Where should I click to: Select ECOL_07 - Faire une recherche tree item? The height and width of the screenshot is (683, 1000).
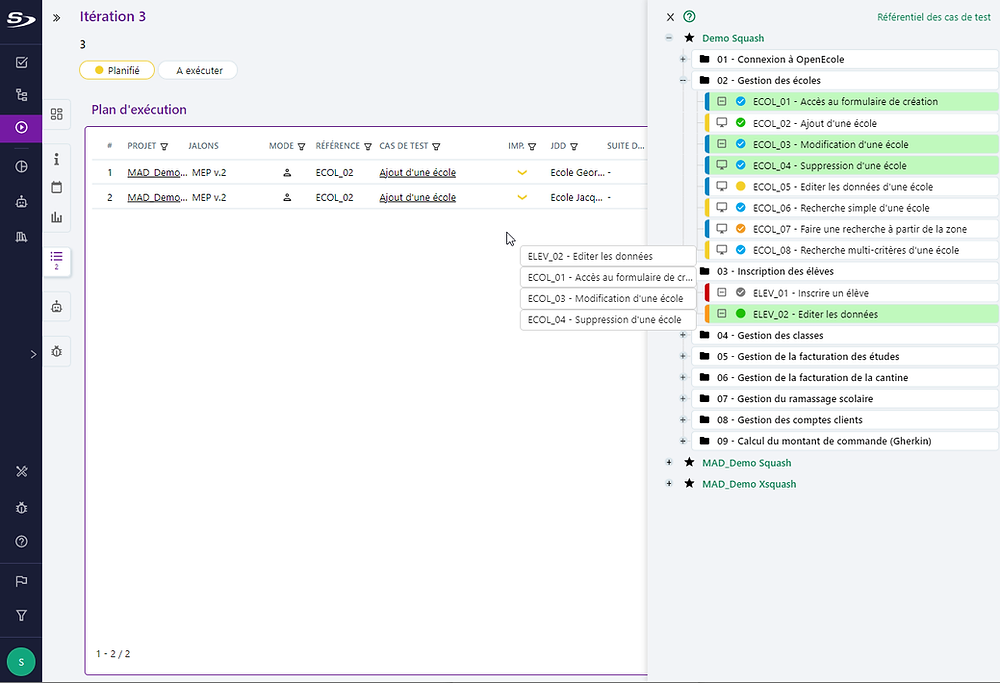click(851, 229)
